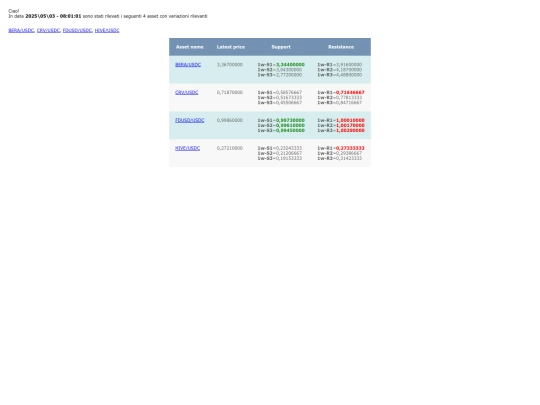Click BERA/USDC in the table's asset column
The width and height of the screenshot is (540, 405).
point(188,65)
